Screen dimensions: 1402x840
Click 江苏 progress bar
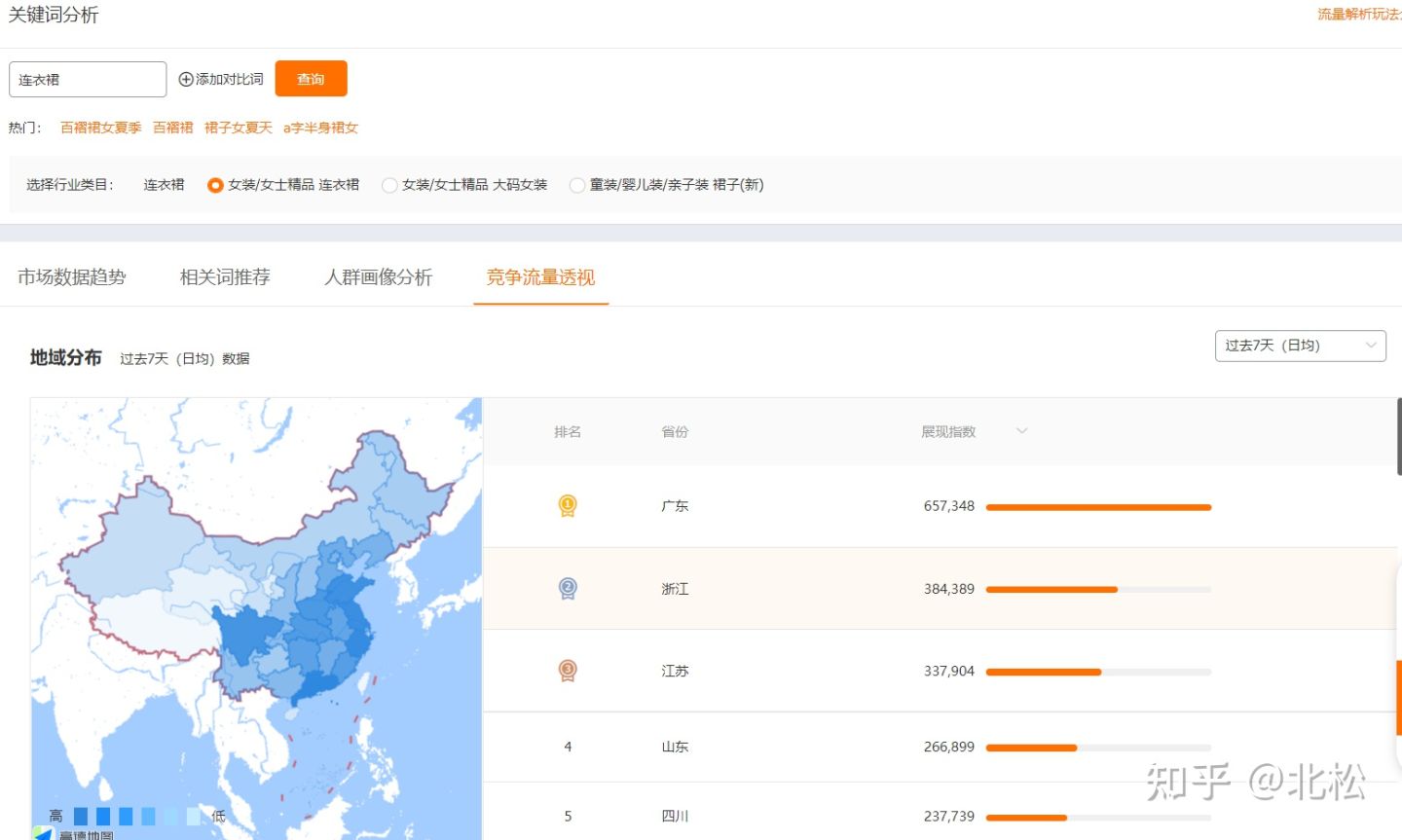1098,672
